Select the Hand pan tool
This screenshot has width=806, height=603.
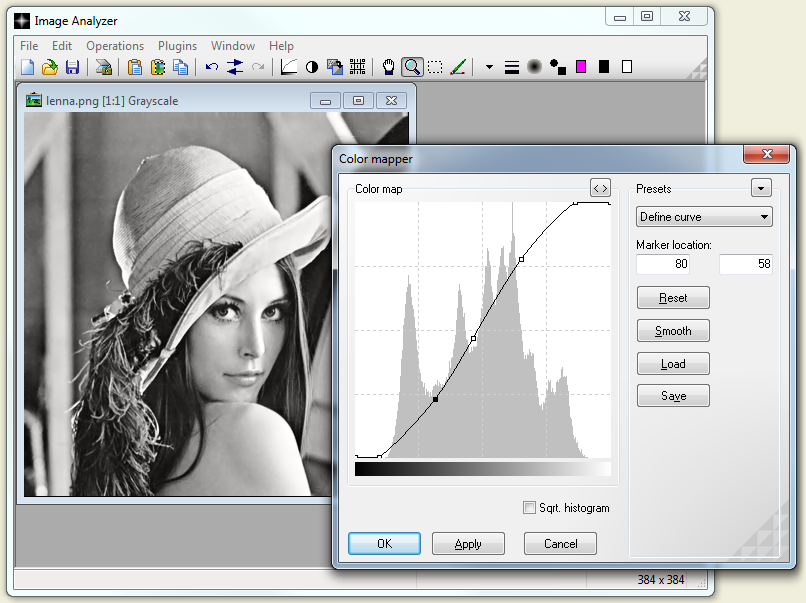[389, 66]
